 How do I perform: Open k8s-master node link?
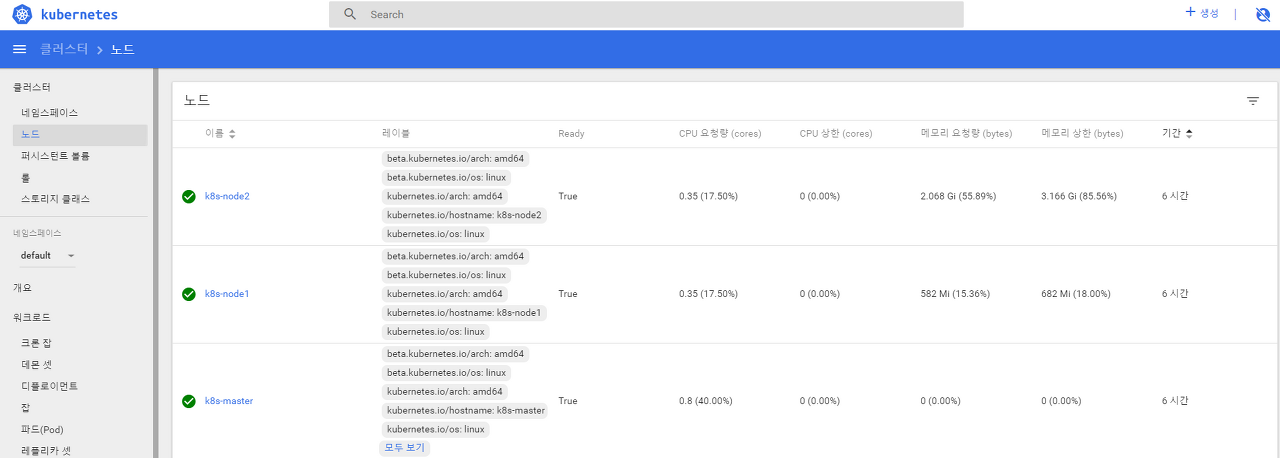229,401
